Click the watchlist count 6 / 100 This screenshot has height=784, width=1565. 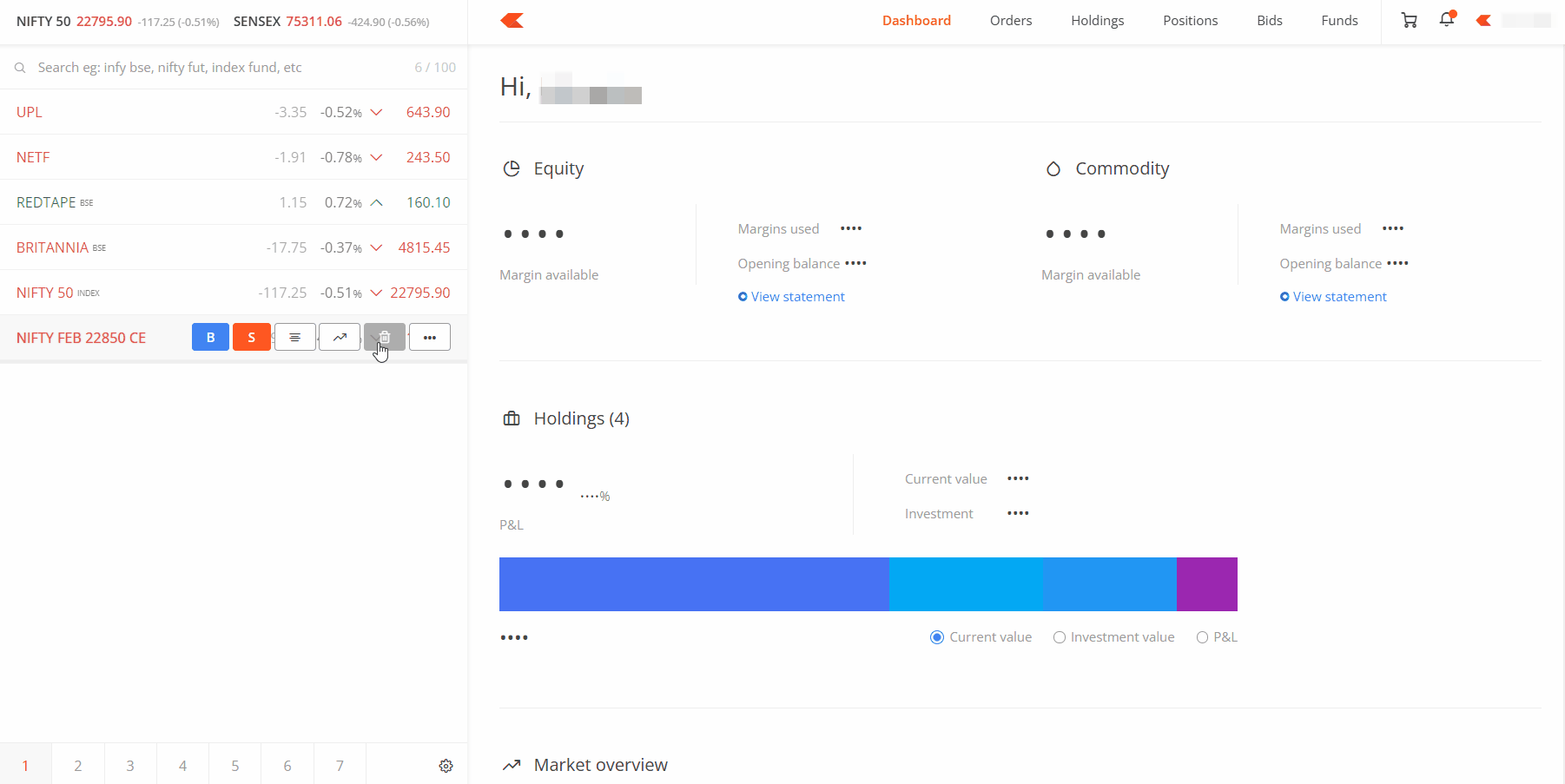[x=435, y=68]
